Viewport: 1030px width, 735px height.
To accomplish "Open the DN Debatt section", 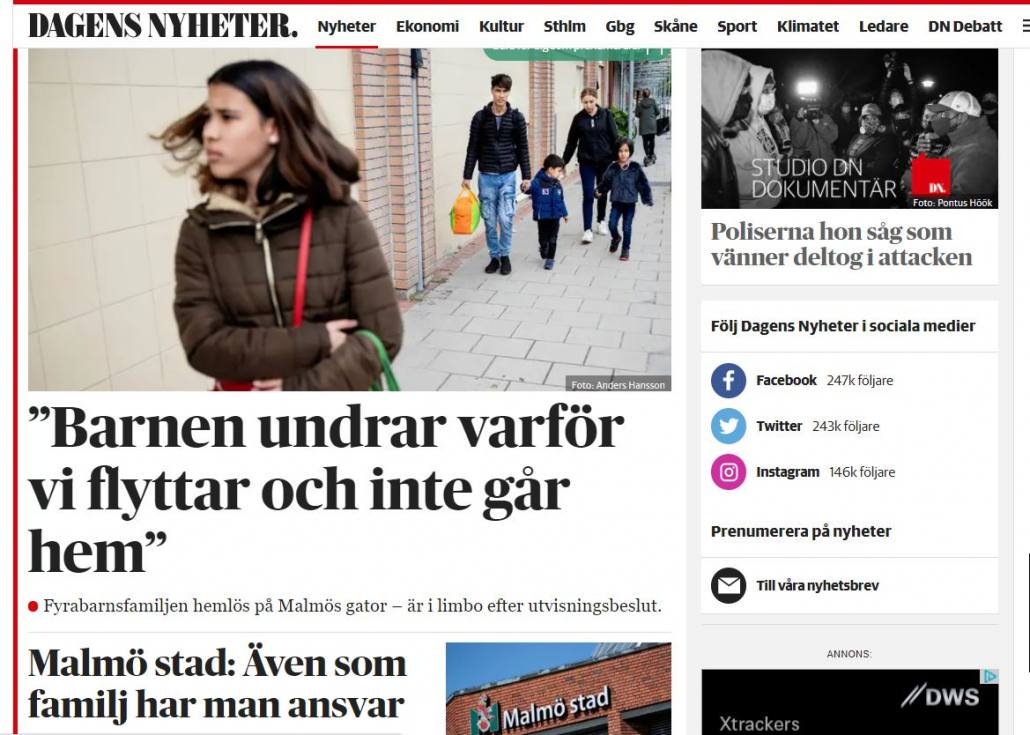I will tap(965, 27).
